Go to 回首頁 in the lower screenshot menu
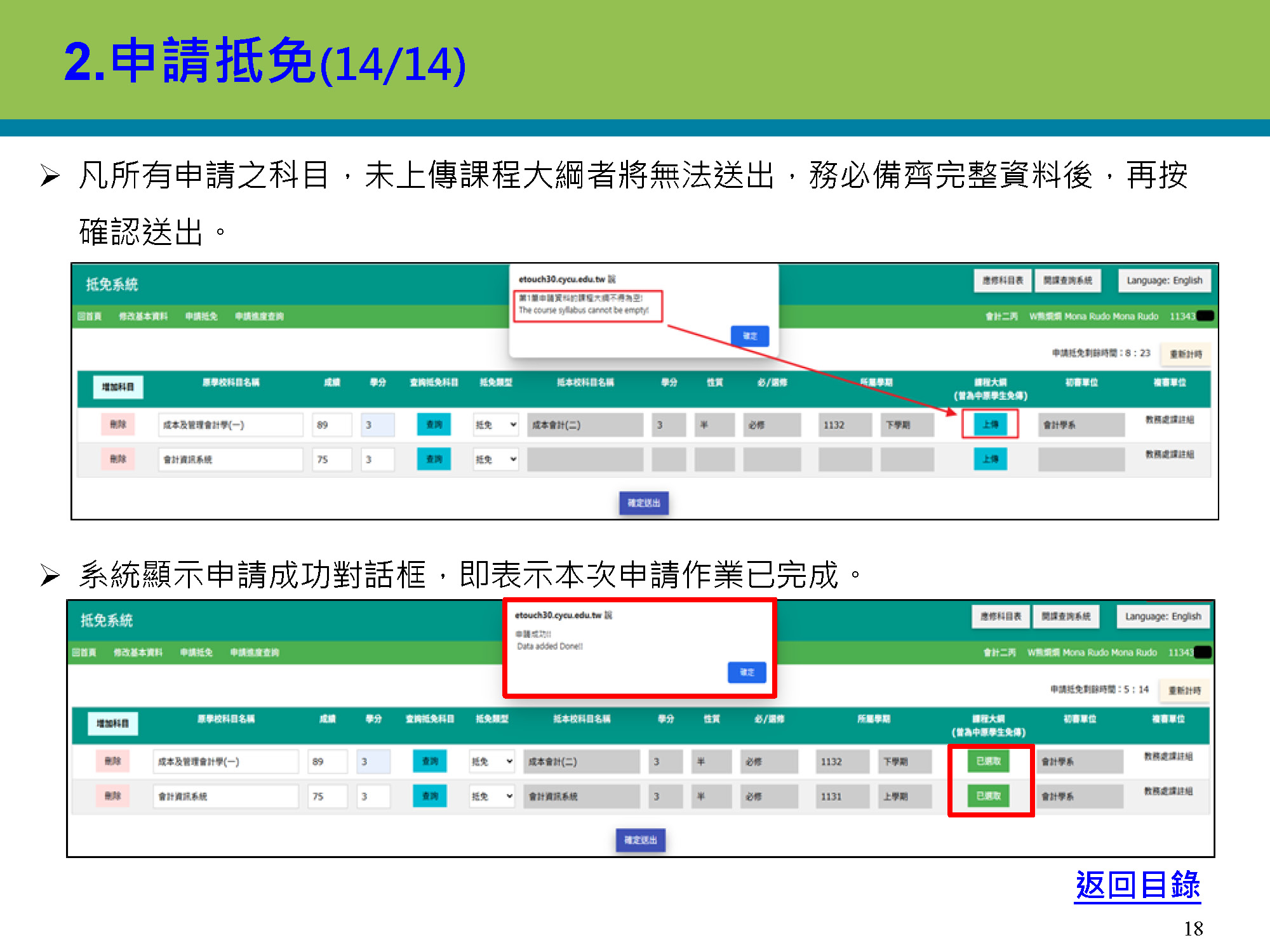 [84, 652]
